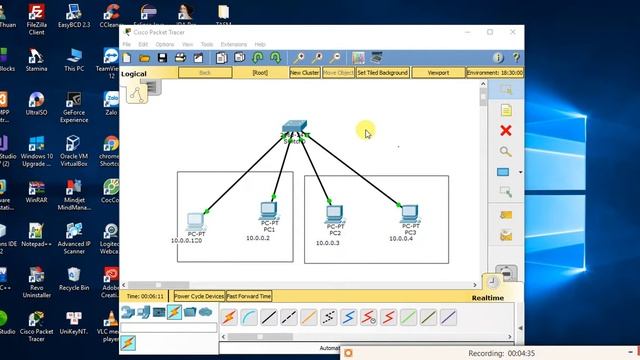Image resolution: width=640 pixels, height=360 pixels.
Task: Click the Environment time button
Action: point(495,73)
